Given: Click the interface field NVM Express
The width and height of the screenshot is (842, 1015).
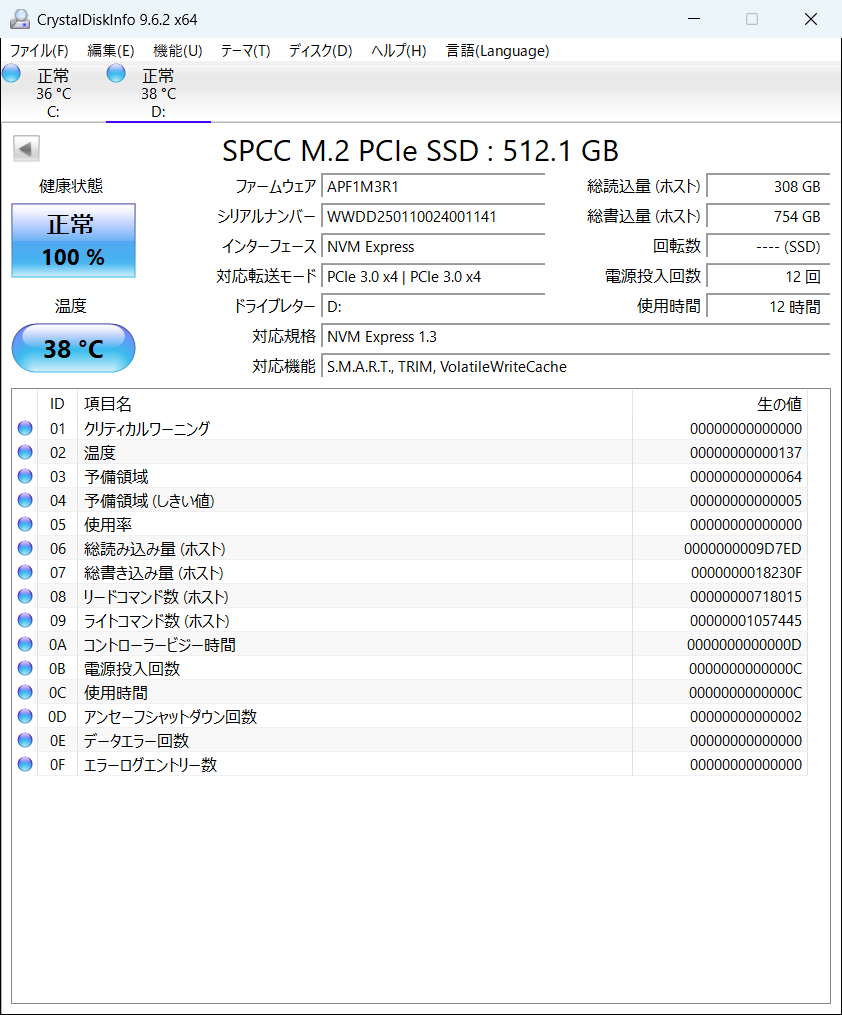Looking at the screenshot, I should pos(433,247).
